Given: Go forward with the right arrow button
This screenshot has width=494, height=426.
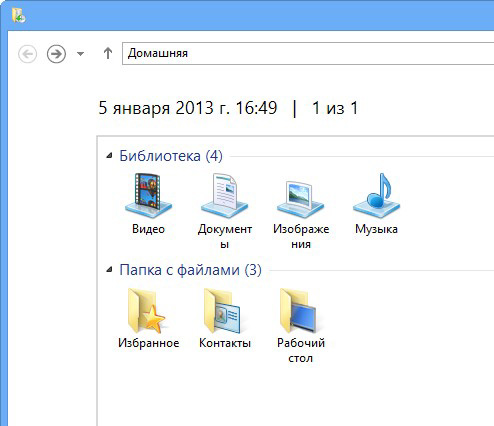Looking at the screenshot, I should (56, 54).
